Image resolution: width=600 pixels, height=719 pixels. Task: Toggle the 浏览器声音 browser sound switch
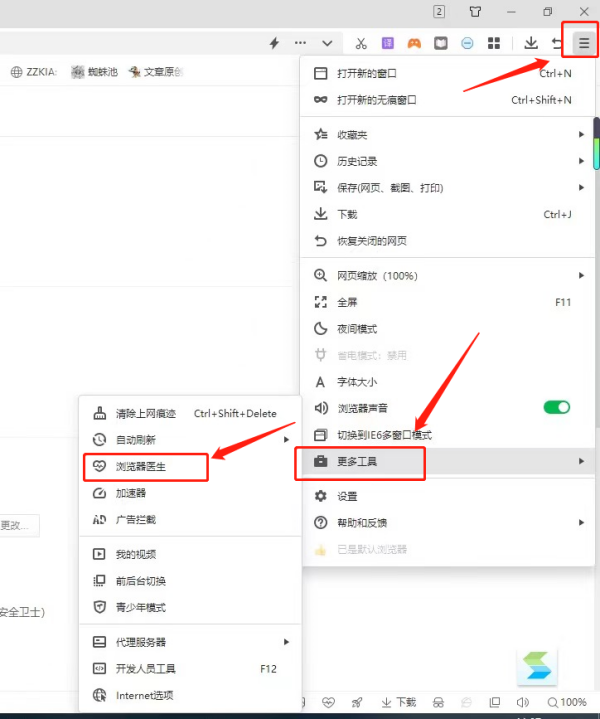(556, 407)
